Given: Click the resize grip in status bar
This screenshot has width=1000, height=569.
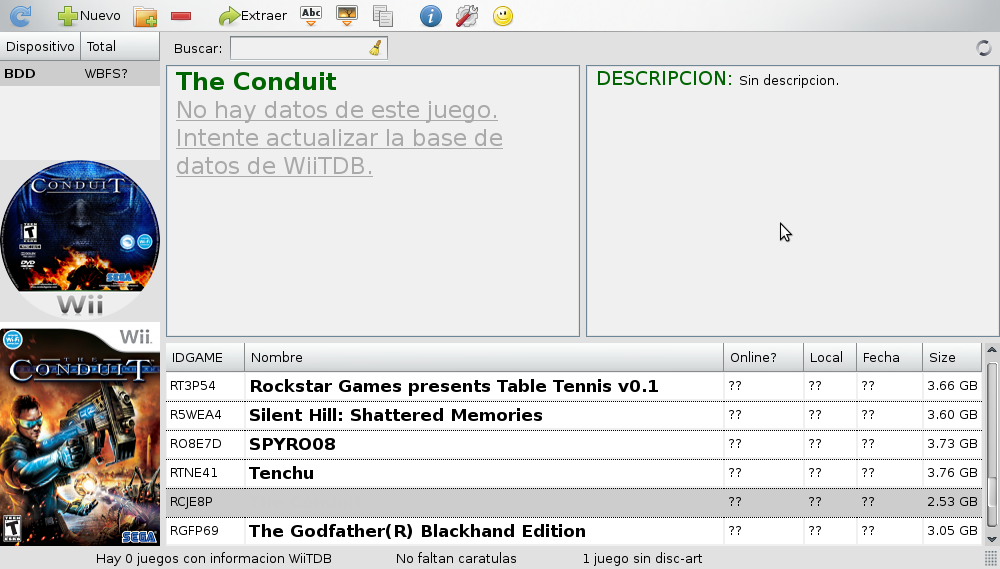Looking at the screenshot, I should (990, 559).
